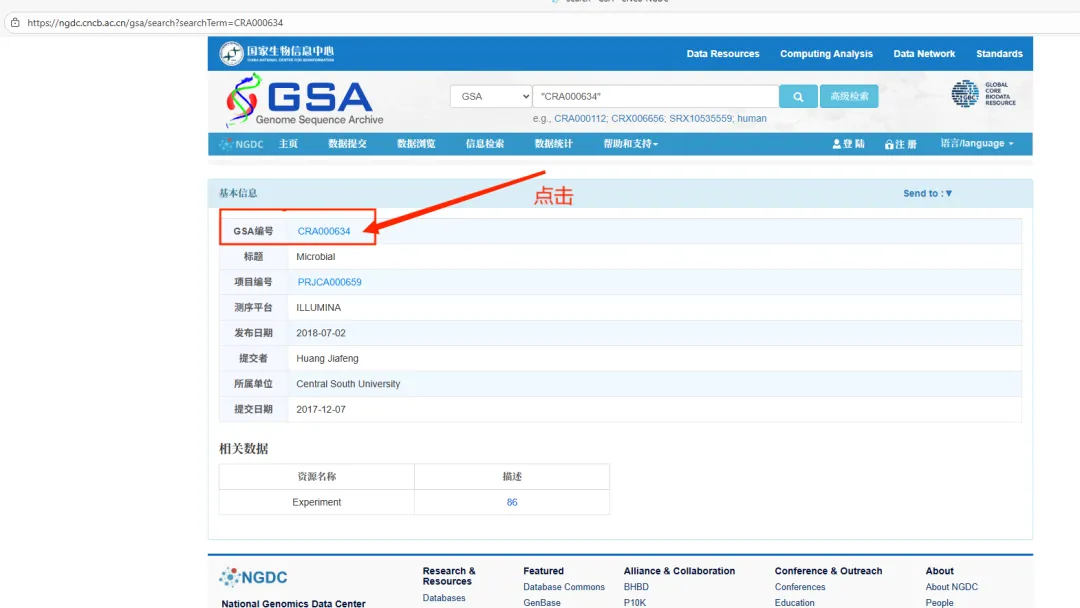
Task: Click Central South University text
Action: click(348, 384)
